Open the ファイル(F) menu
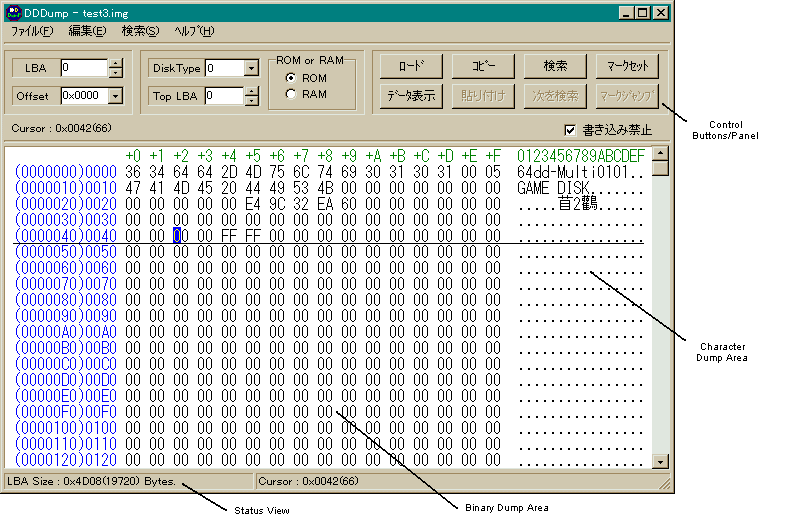Viewport: 800px width, 523px height. [x=32, y=31]
